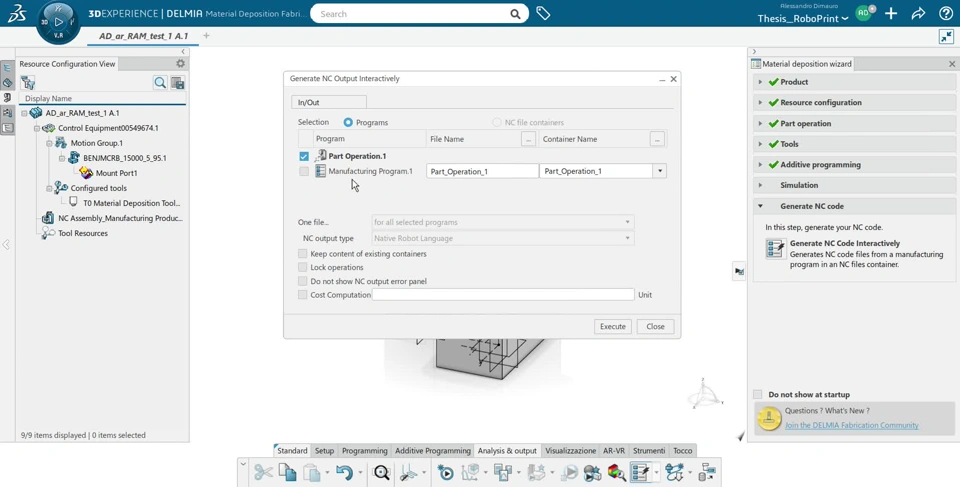Viewport: 960px width, 487px height.
Task: Click the Cost Computation input field
Action: [x=503, y=295]
